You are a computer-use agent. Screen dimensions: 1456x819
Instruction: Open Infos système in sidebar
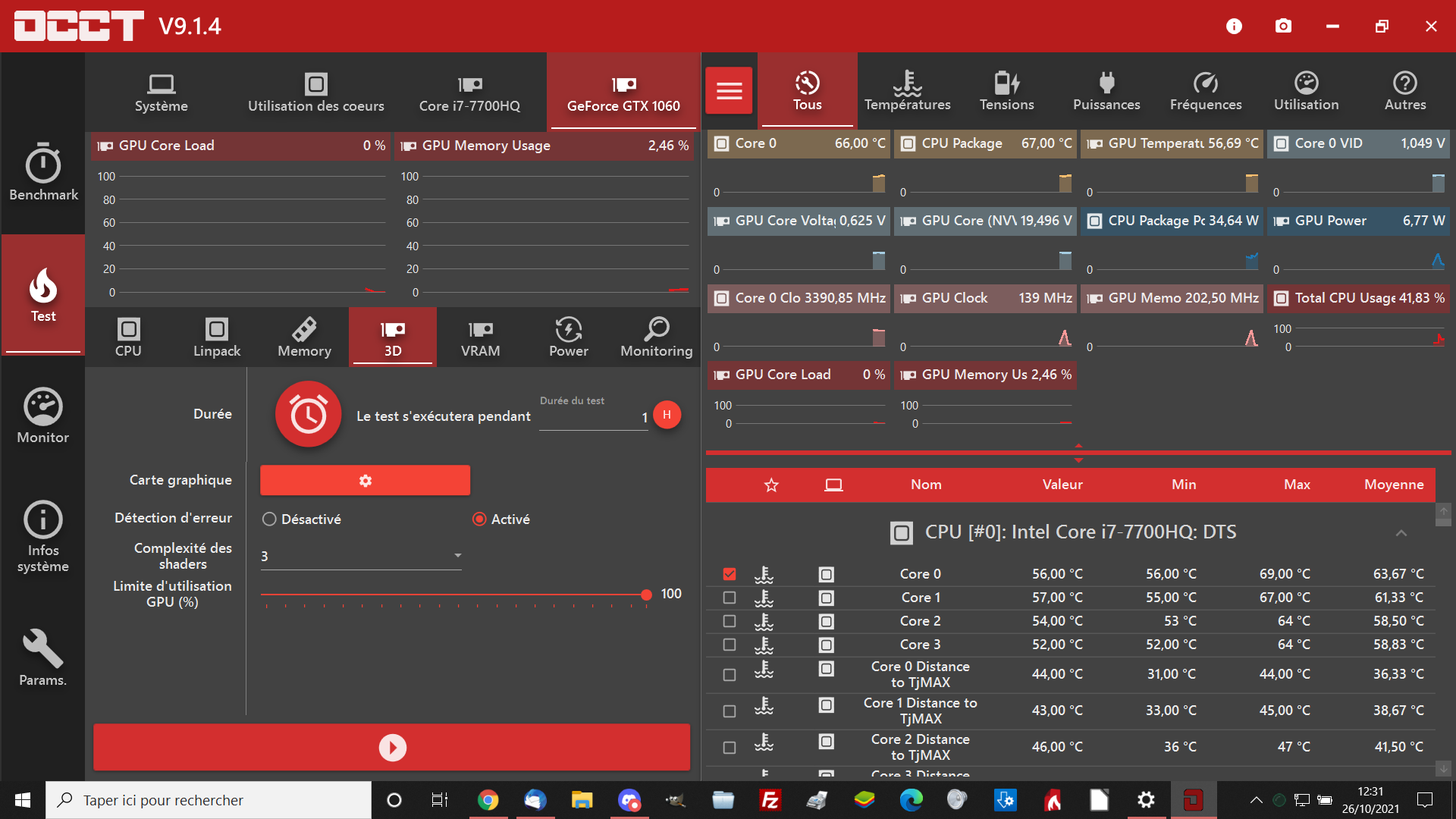[x=43, y=536]
